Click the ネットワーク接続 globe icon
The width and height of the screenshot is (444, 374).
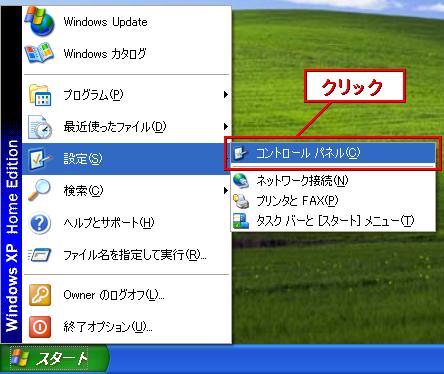pyautogui.click(x=241, y=181)
